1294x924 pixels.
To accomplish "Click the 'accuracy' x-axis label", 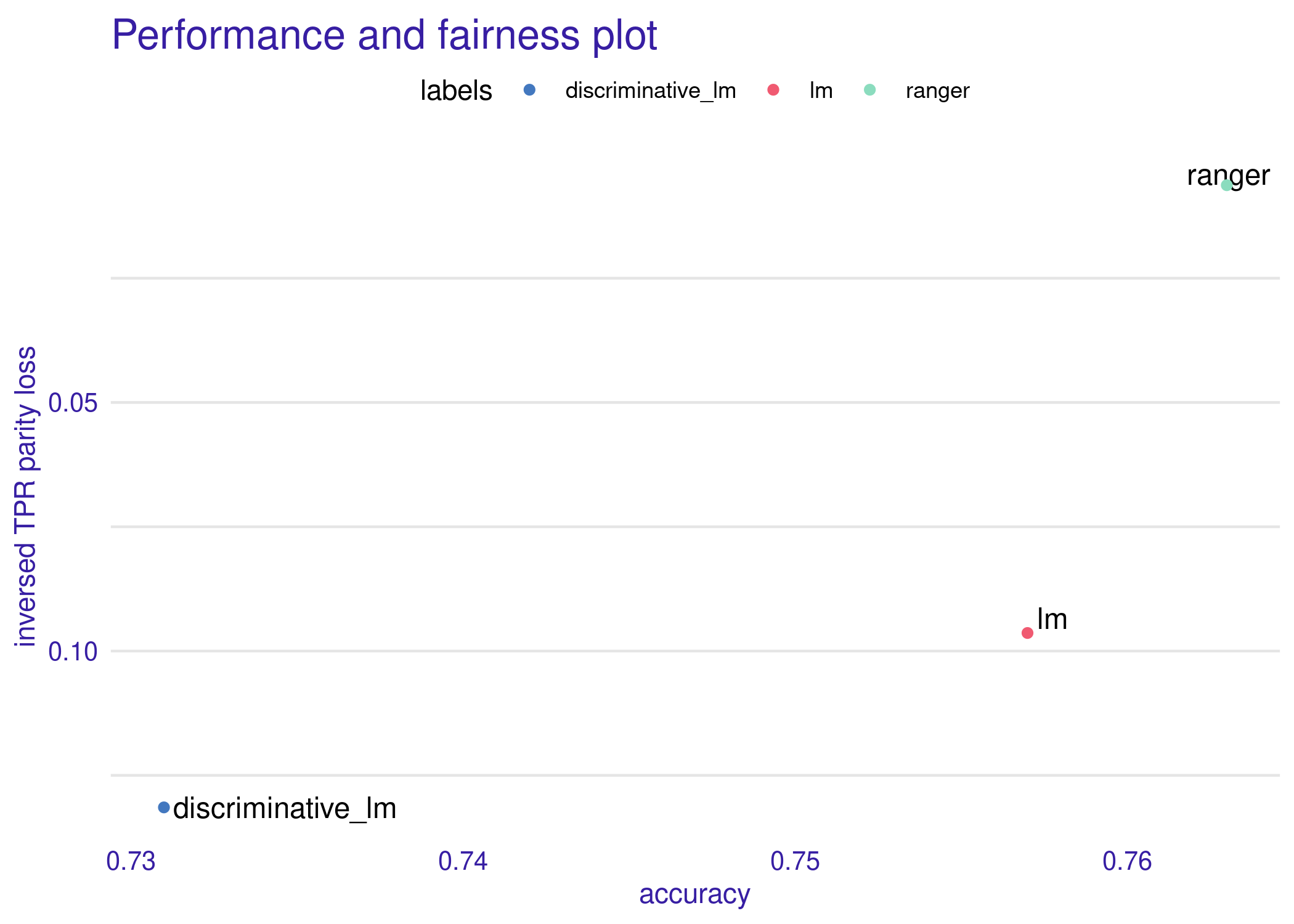I will click(x=694, y=894).
